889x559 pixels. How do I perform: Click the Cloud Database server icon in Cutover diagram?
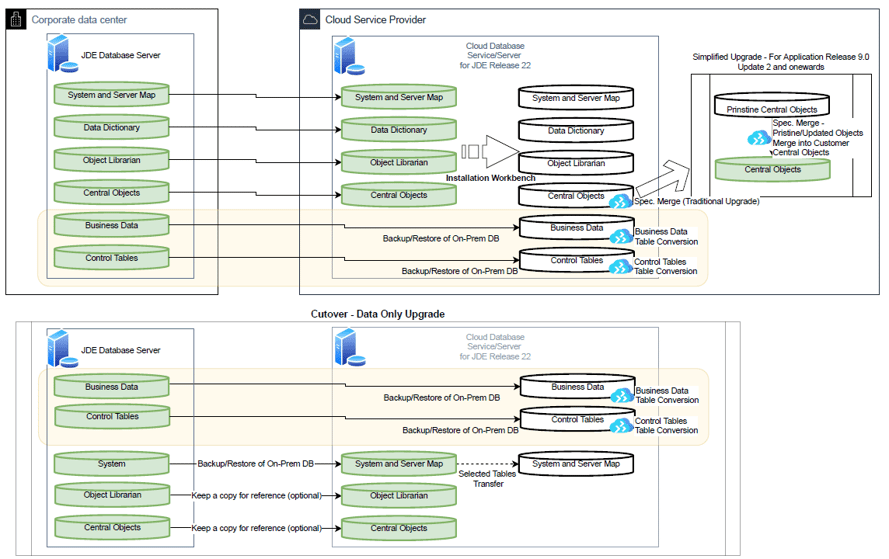click(349, 348)
